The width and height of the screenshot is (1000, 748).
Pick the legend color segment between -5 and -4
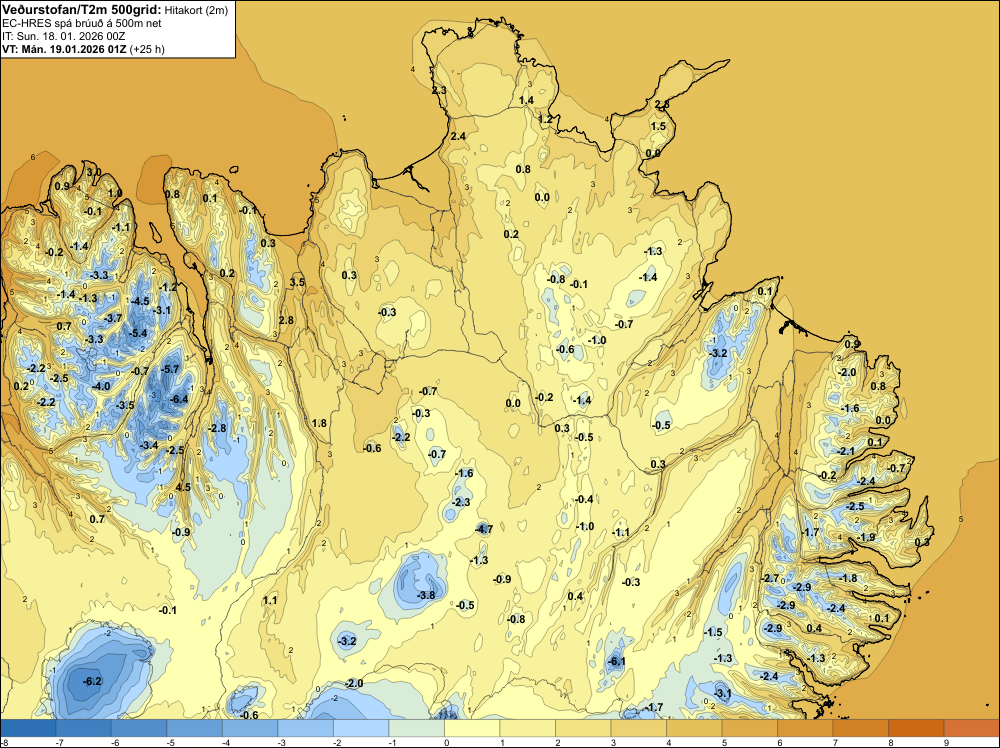[x=195, y=728]
